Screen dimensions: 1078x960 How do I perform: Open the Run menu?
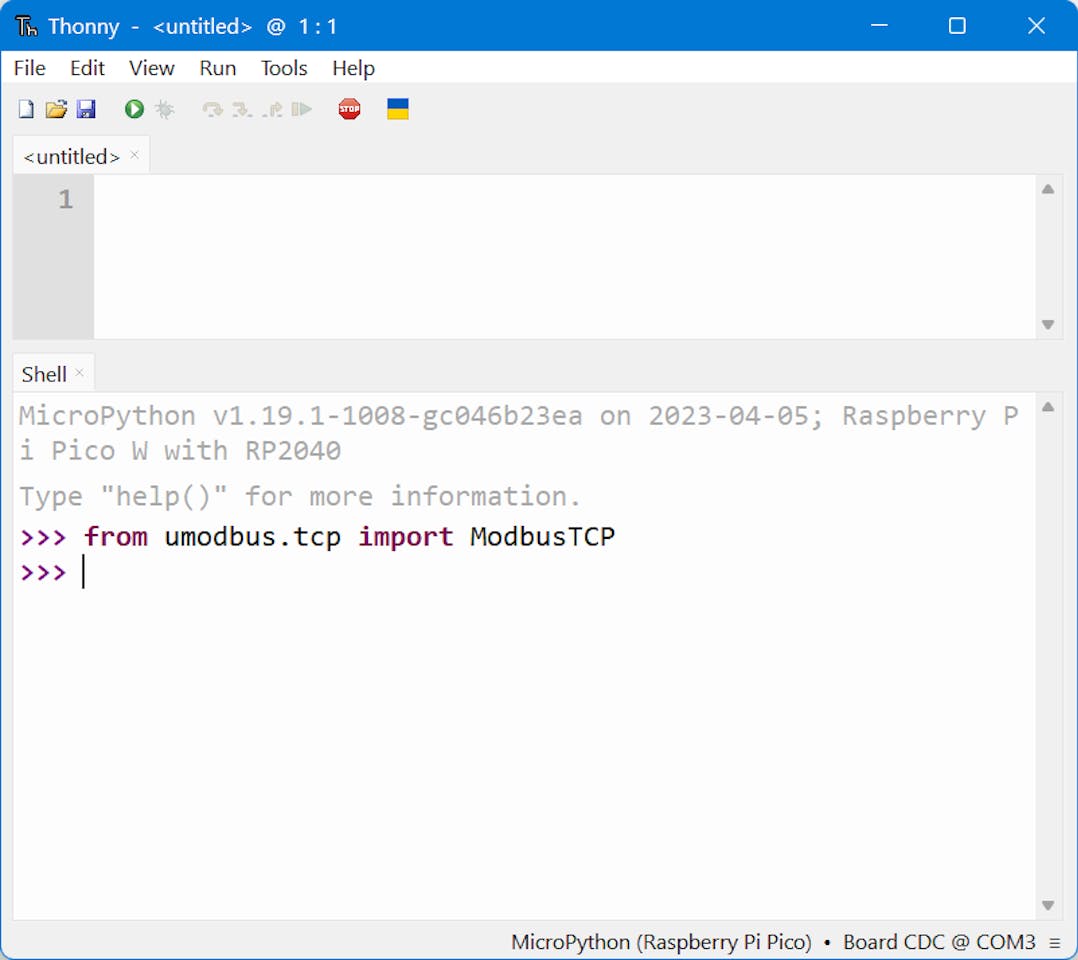click(217, 68)
